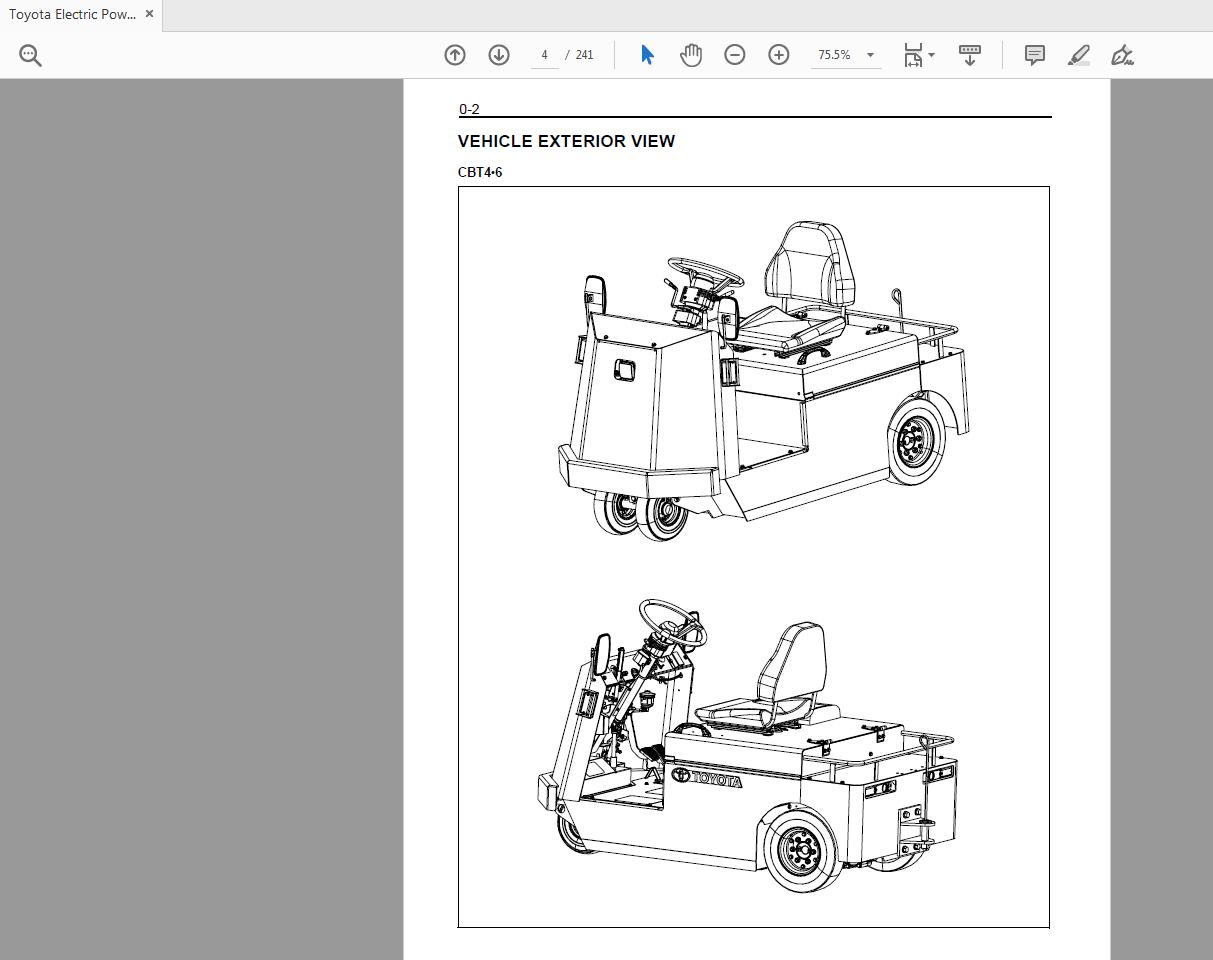Open the Comment speech bubble tool

(1034, 55)
